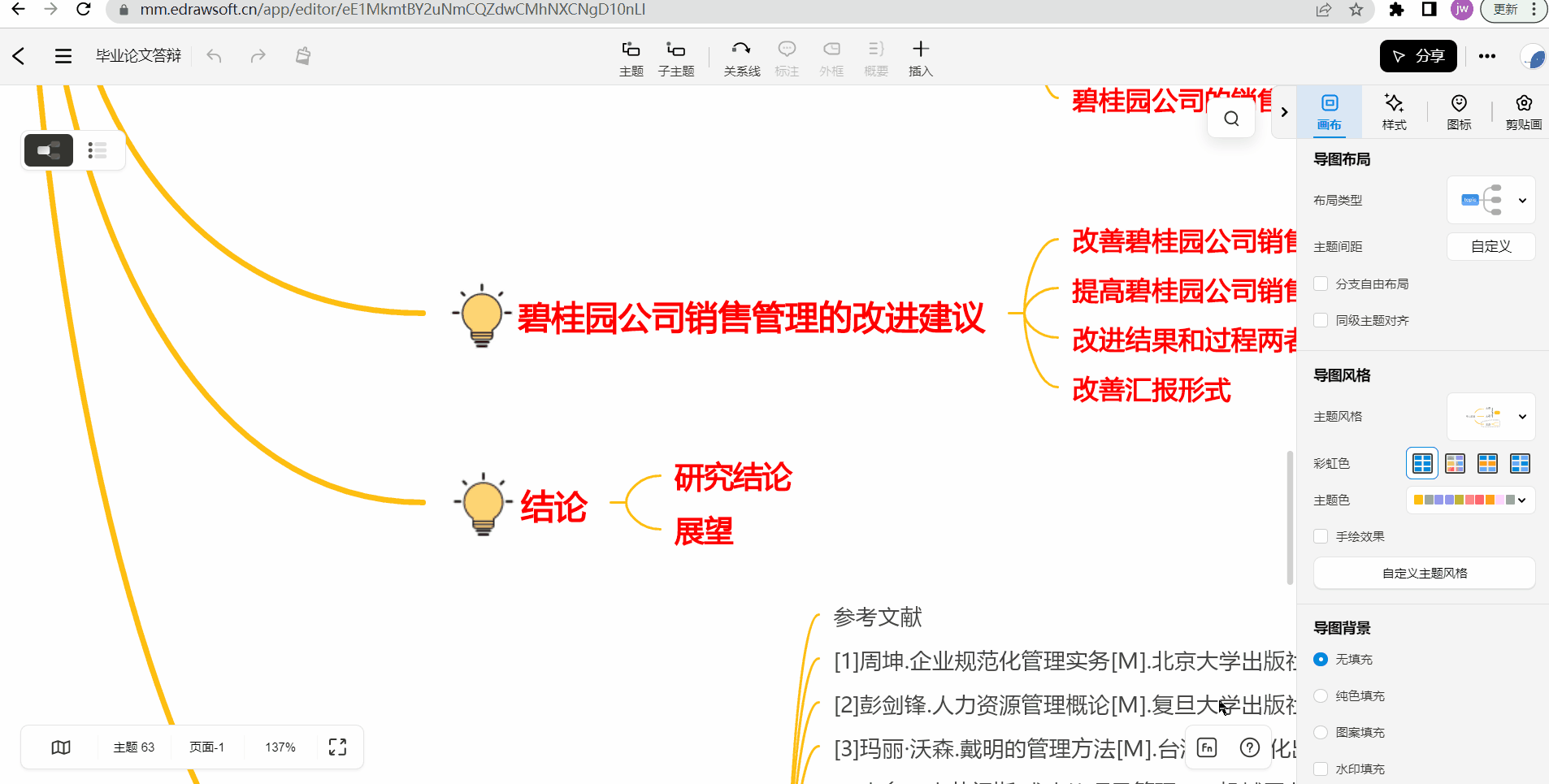Reload the browser page

[83, 10]
